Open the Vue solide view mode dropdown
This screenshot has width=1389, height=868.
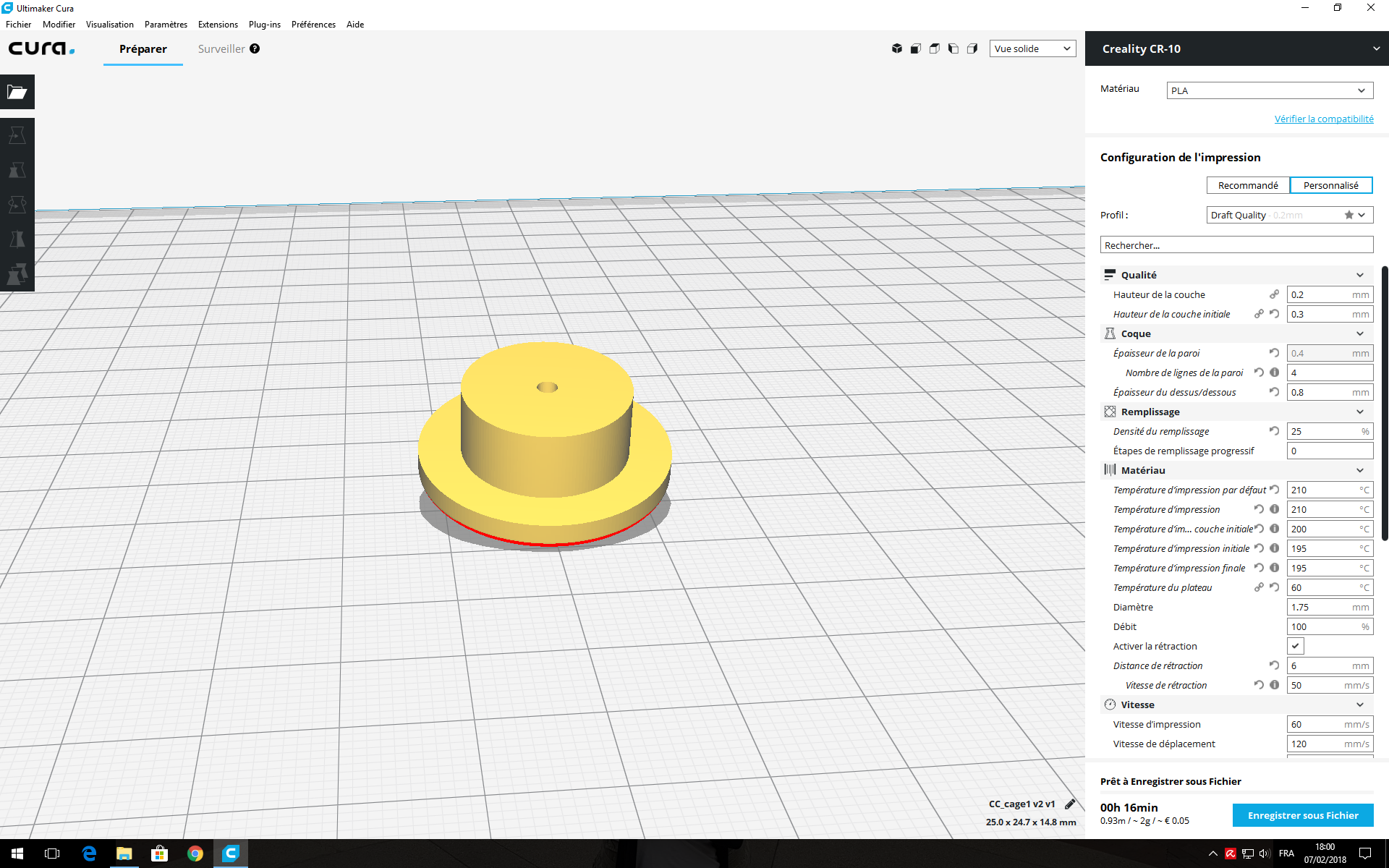click(x=1032, y=48)
